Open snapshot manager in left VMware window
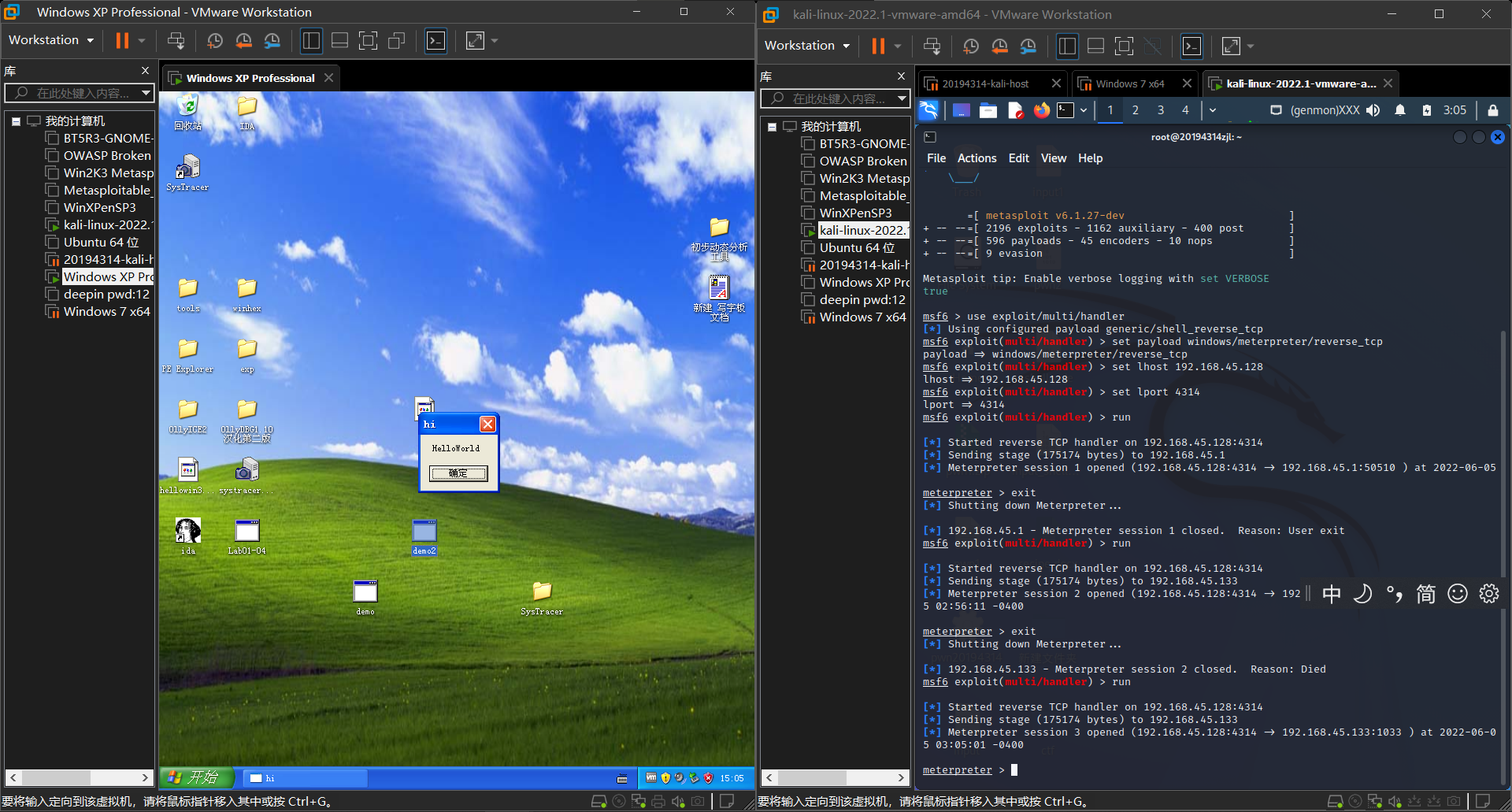1512x812 pixels. click(272, 40)
